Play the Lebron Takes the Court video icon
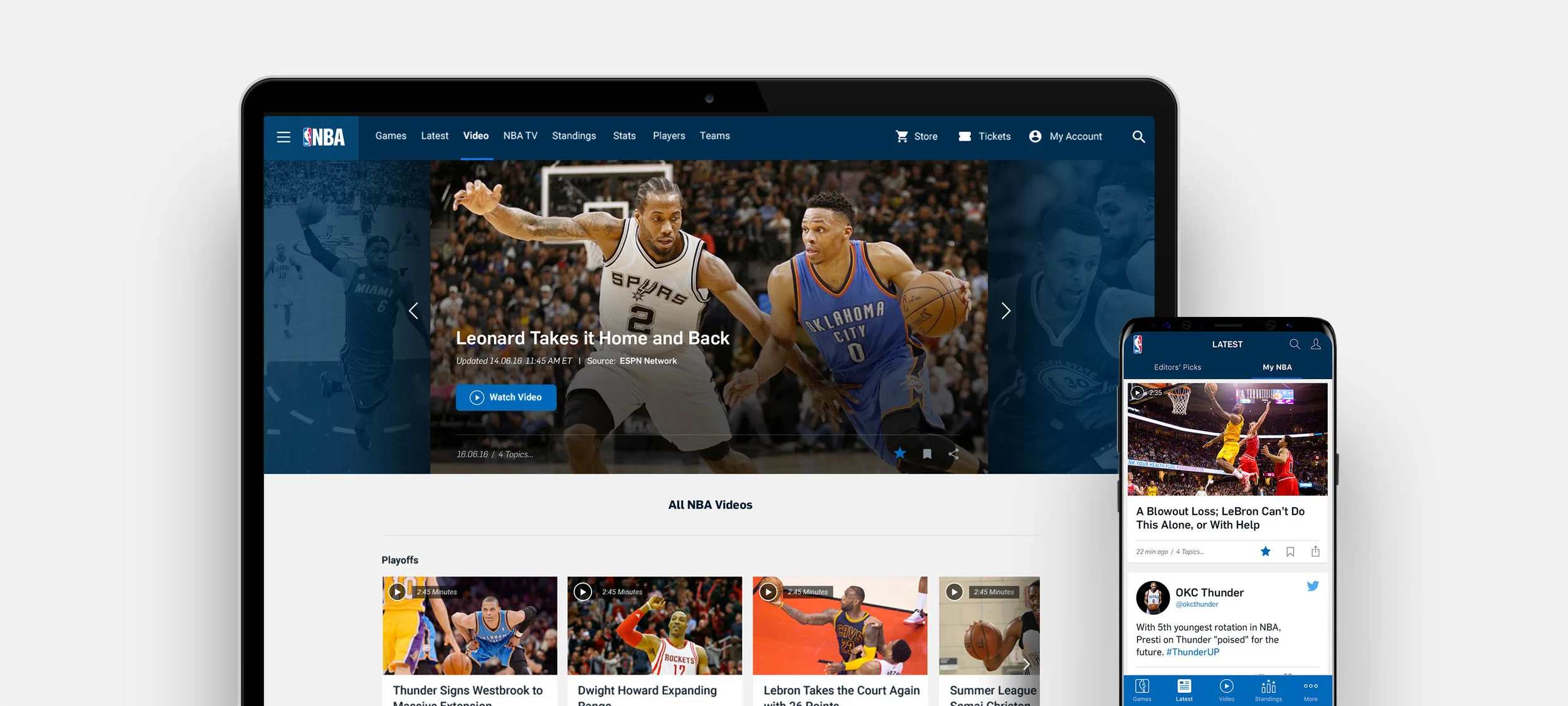Image resolution: width=1568 pixels, height=706 pixels. [x=768, y=592]
